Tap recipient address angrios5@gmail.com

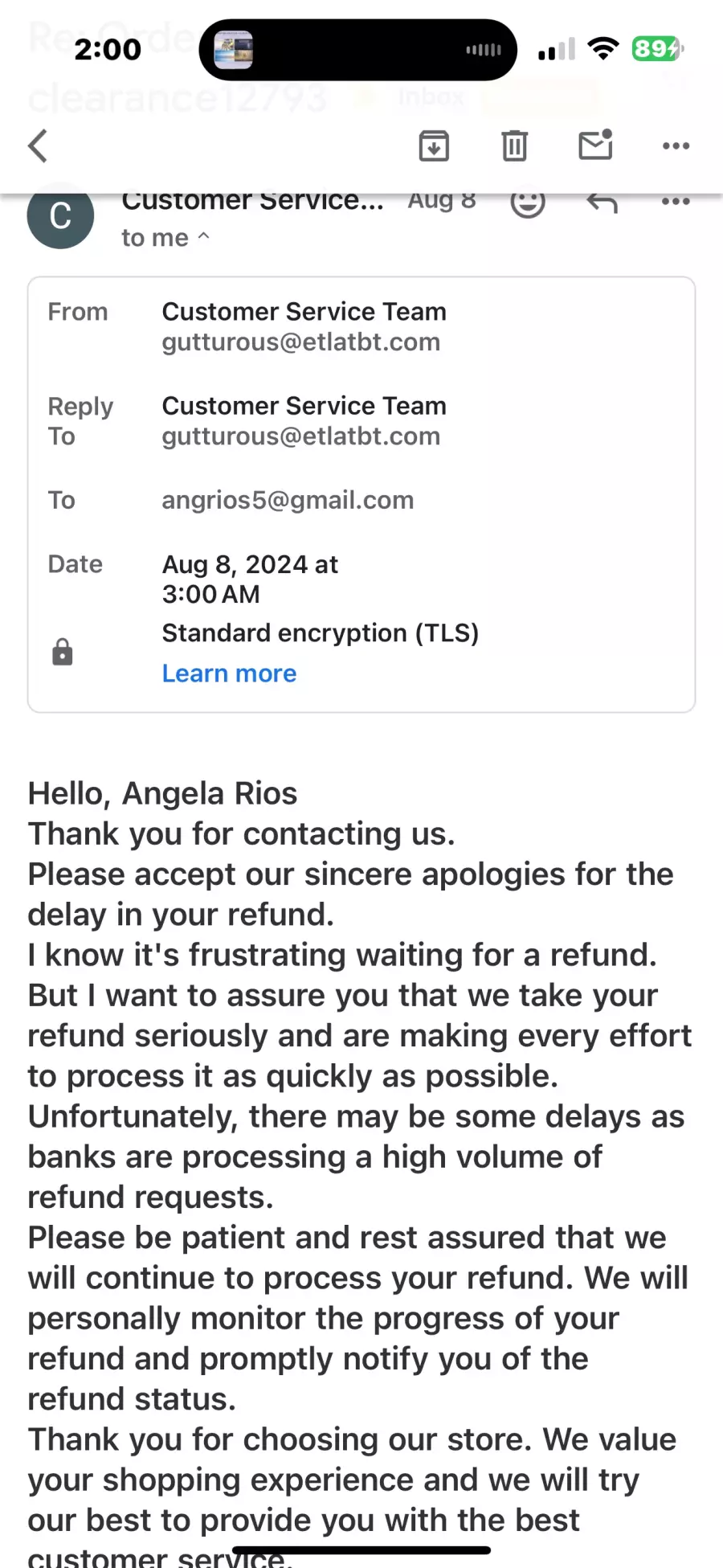point(288,500)
